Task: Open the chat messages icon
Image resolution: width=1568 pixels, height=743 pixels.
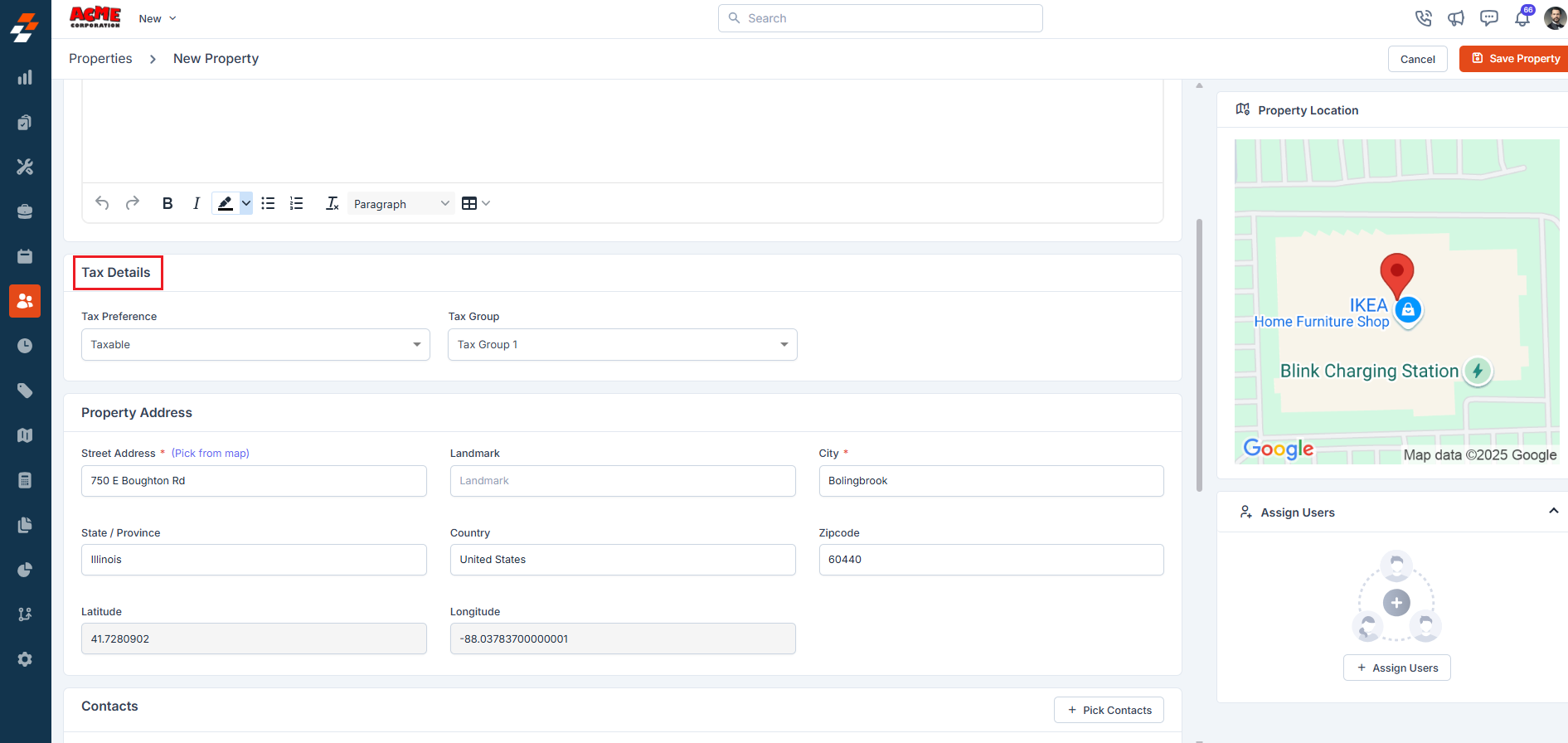Action: click(x=1489, y=18)
